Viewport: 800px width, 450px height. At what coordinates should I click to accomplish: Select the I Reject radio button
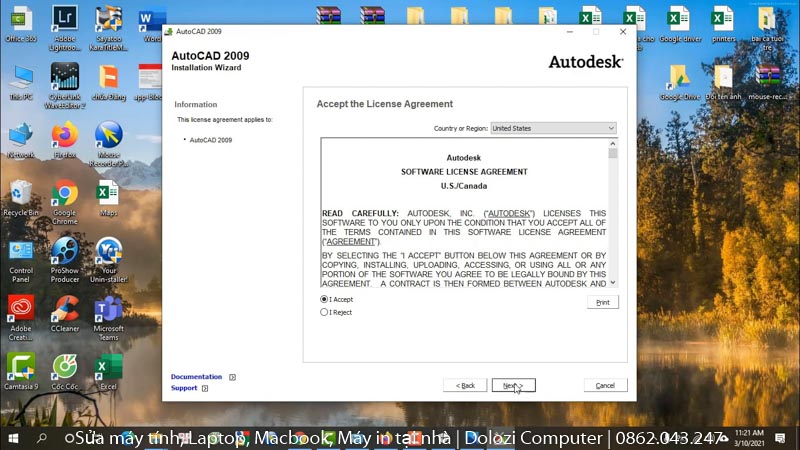[x=324, y=312]
